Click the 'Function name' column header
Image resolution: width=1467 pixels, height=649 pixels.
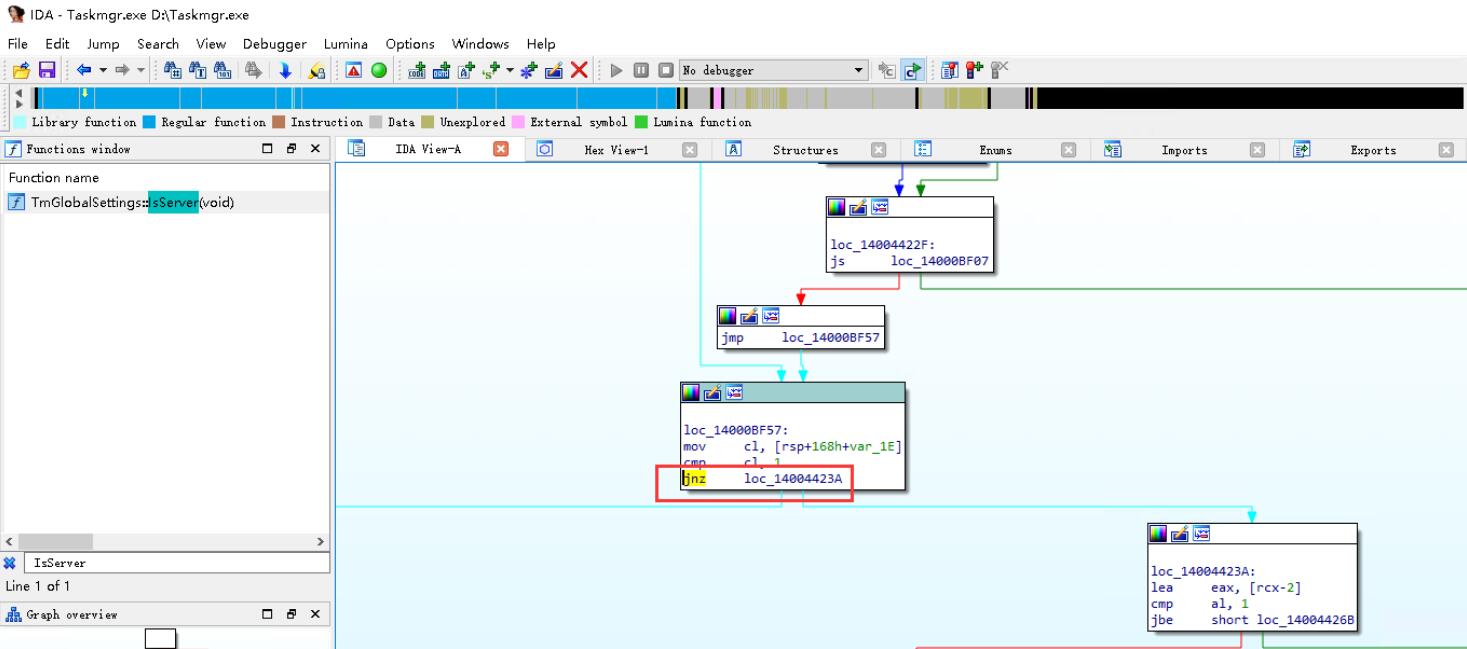point(54,177)
